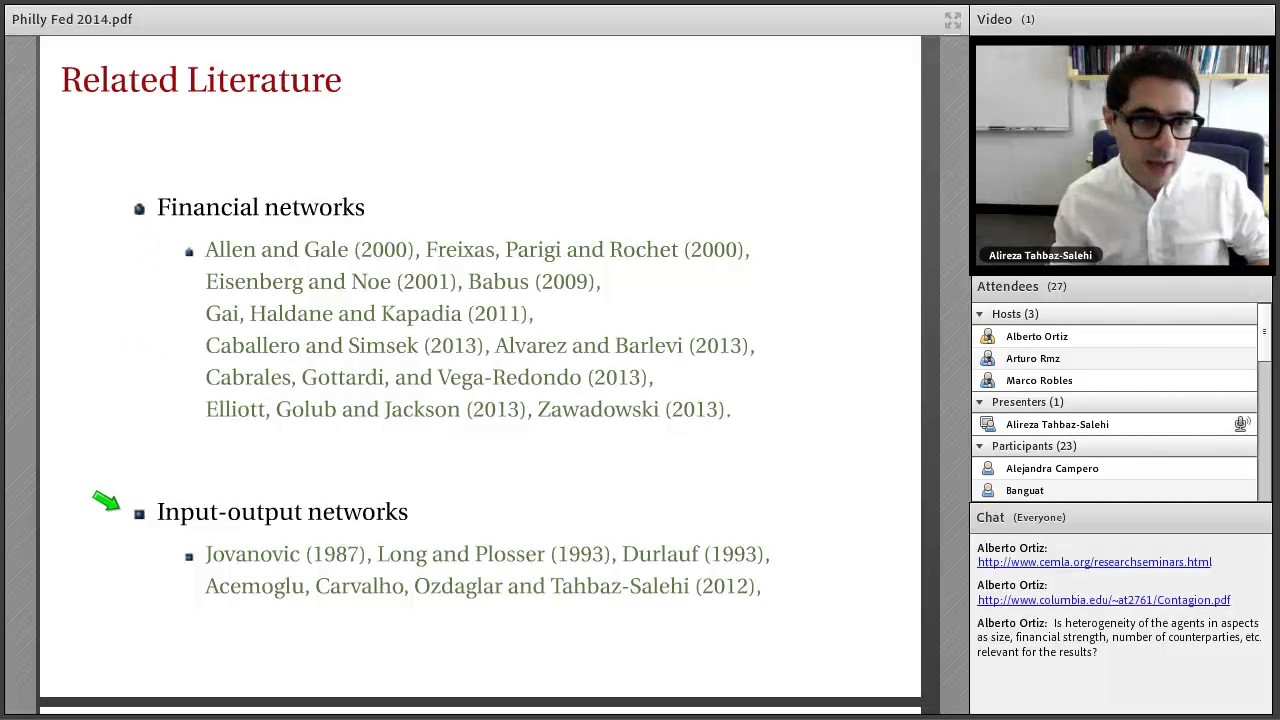This screenshot has width=1280, height=720.
Task: Select participant name Banguat
Action: (1025, 491)
